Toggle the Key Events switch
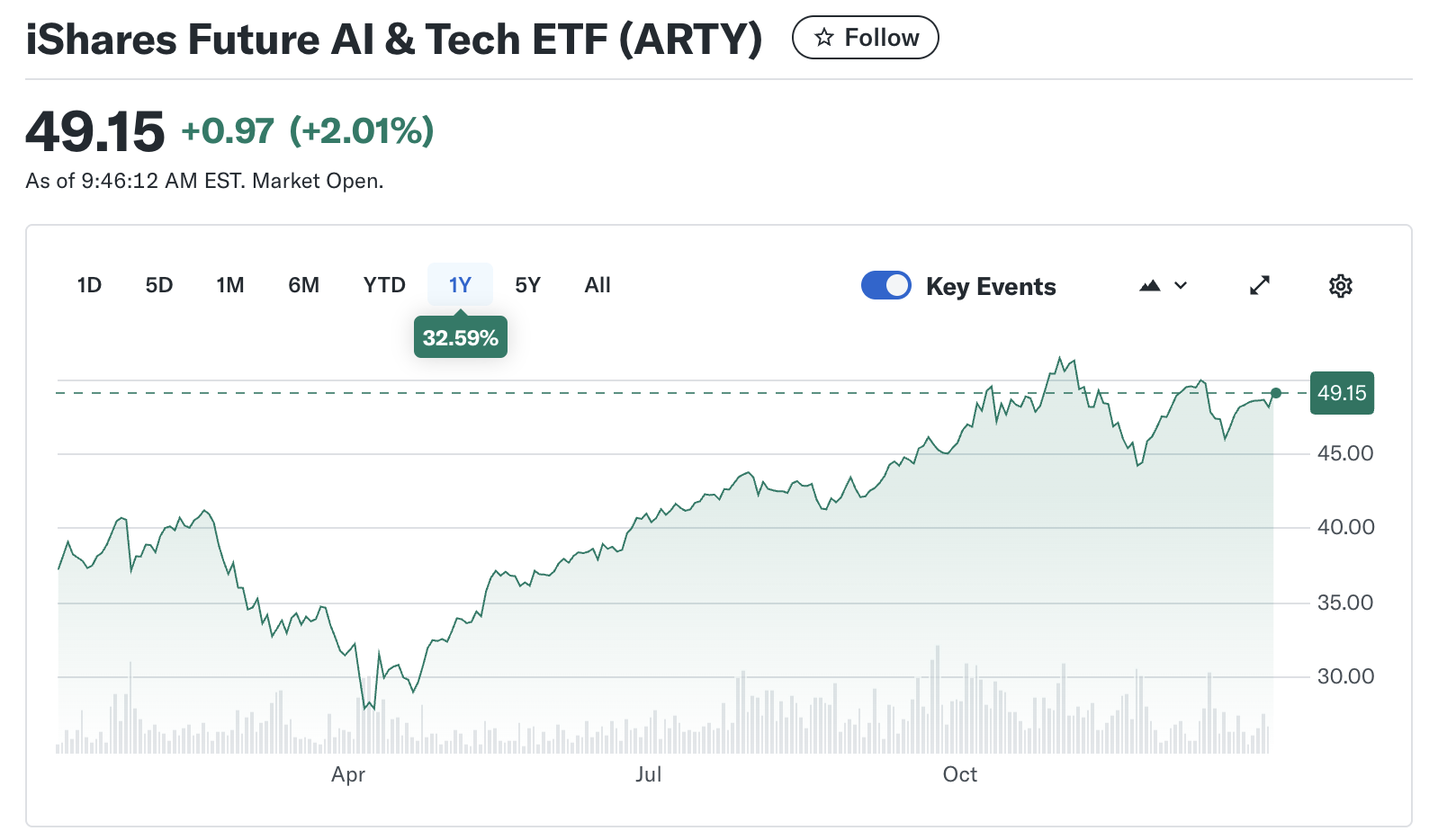The image size is (1447, 840). point(886,285)
